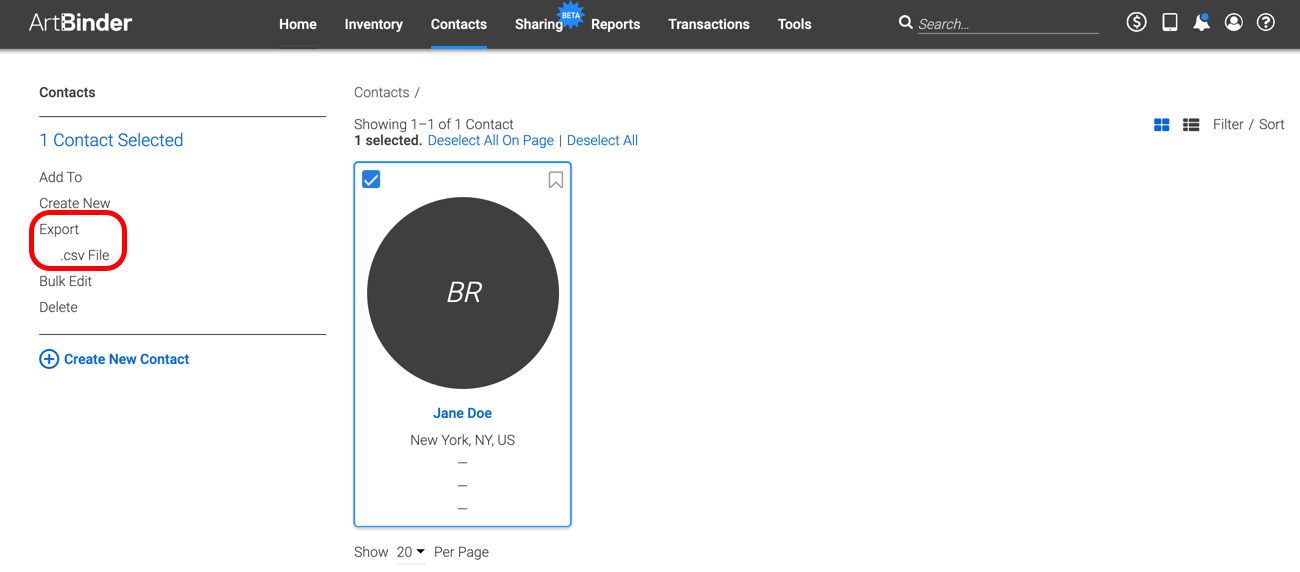Image resolution: width=1300 pixels, height=572 pixels.
Task: Click the help question mark icon
Action: pos(1266,22)
